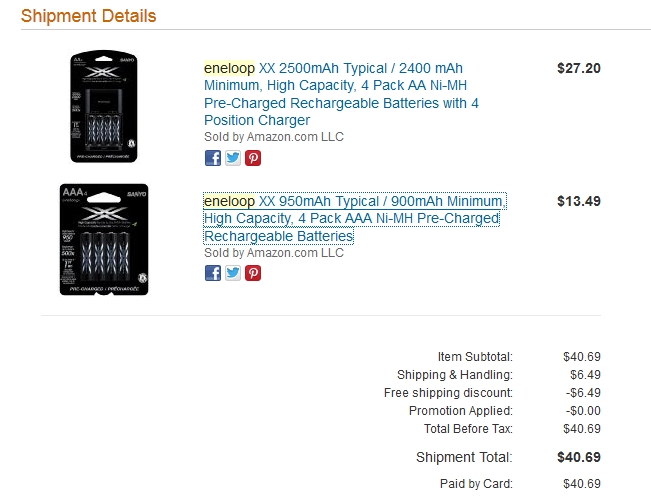Tweet the AA charger pack listing
The height and width of the screenshot is (497, 651).
(232, 157)
